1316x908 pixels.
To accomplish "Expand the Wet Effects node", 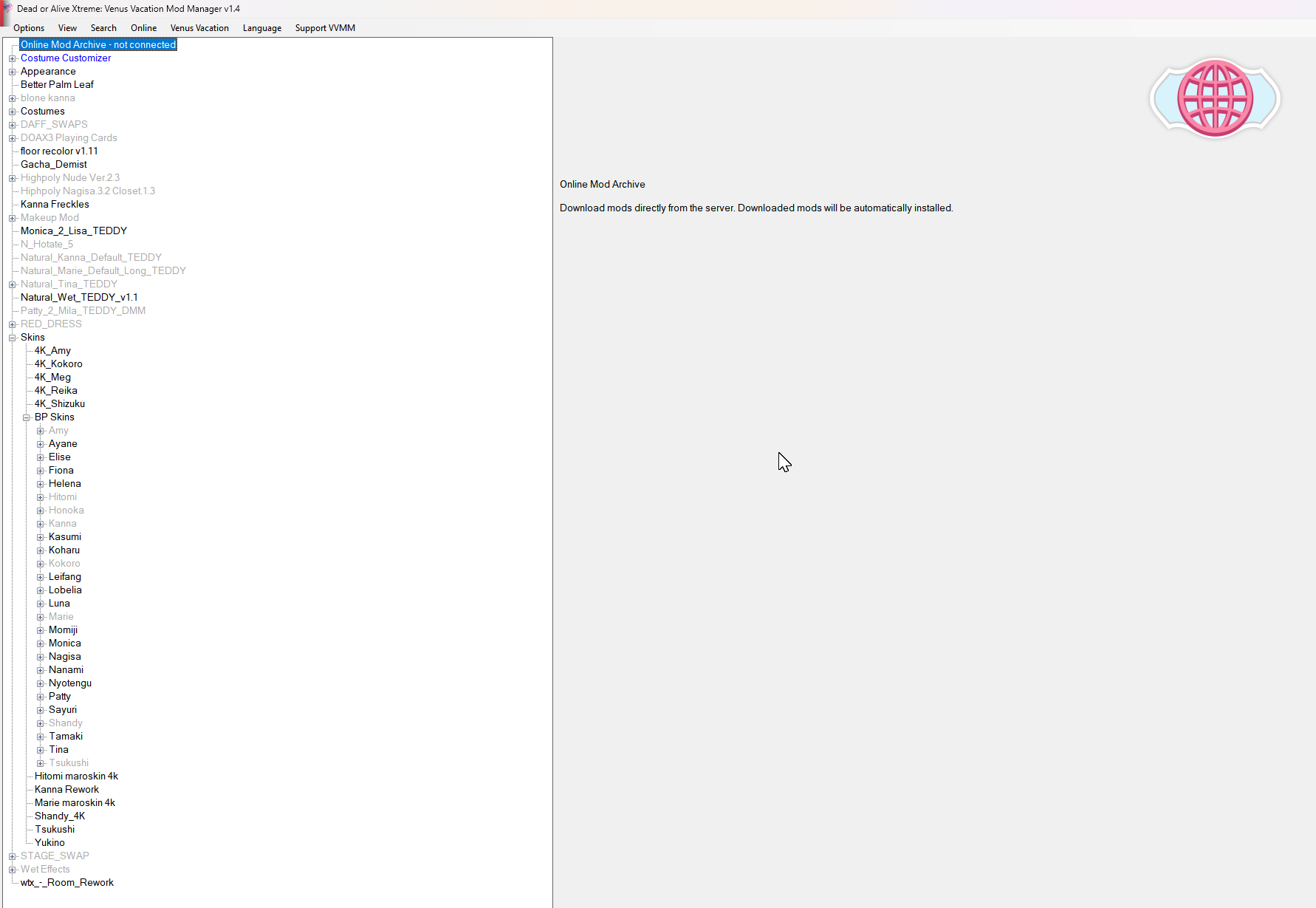I will 12,870.
